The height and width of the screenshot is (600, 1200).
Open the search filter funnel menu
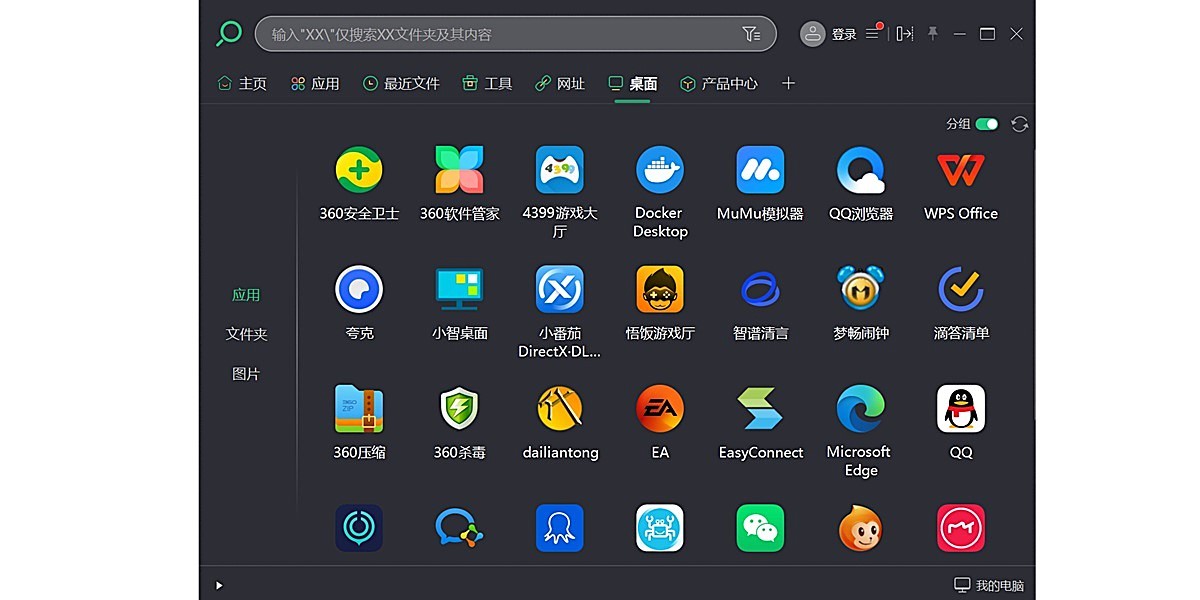click(751, 33)
